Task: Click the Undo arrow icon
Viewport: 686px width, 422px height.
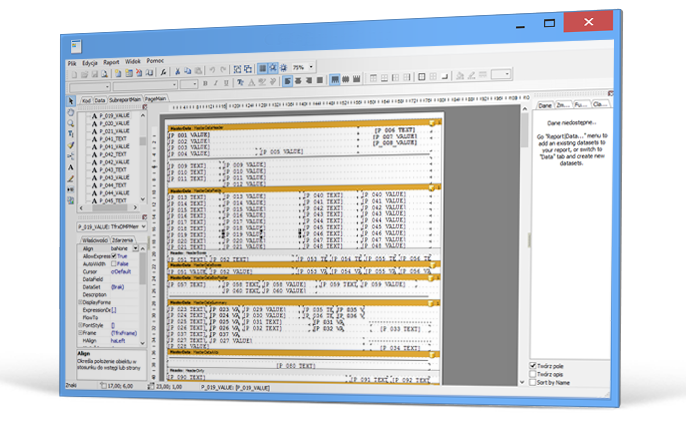Action: 213,70
